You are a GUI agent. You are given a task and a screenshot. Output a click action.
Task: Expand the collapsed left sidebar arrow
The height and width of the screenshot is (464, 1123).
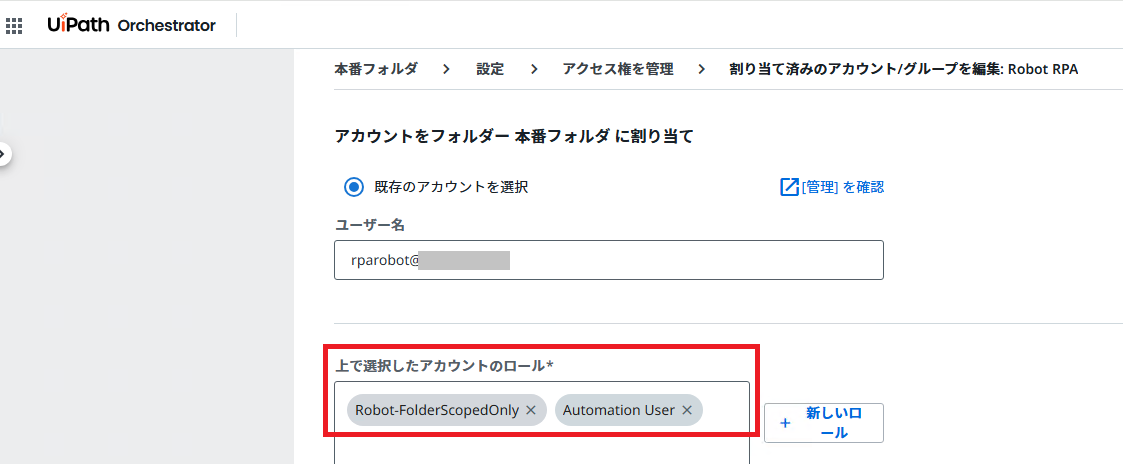(x=5, y=154)
